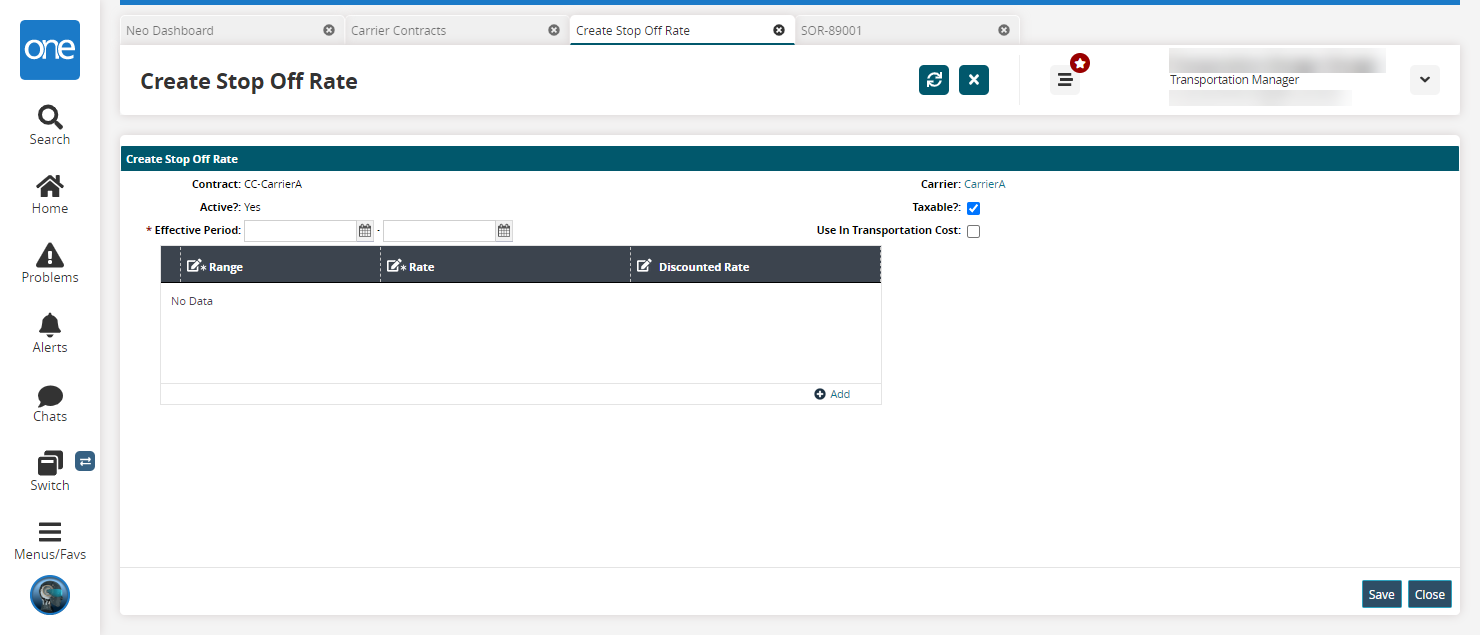Click the CC-CarrierA contract value
Image resolution: width=1480 pixels, height=635 pixels.
coord(273,184)
